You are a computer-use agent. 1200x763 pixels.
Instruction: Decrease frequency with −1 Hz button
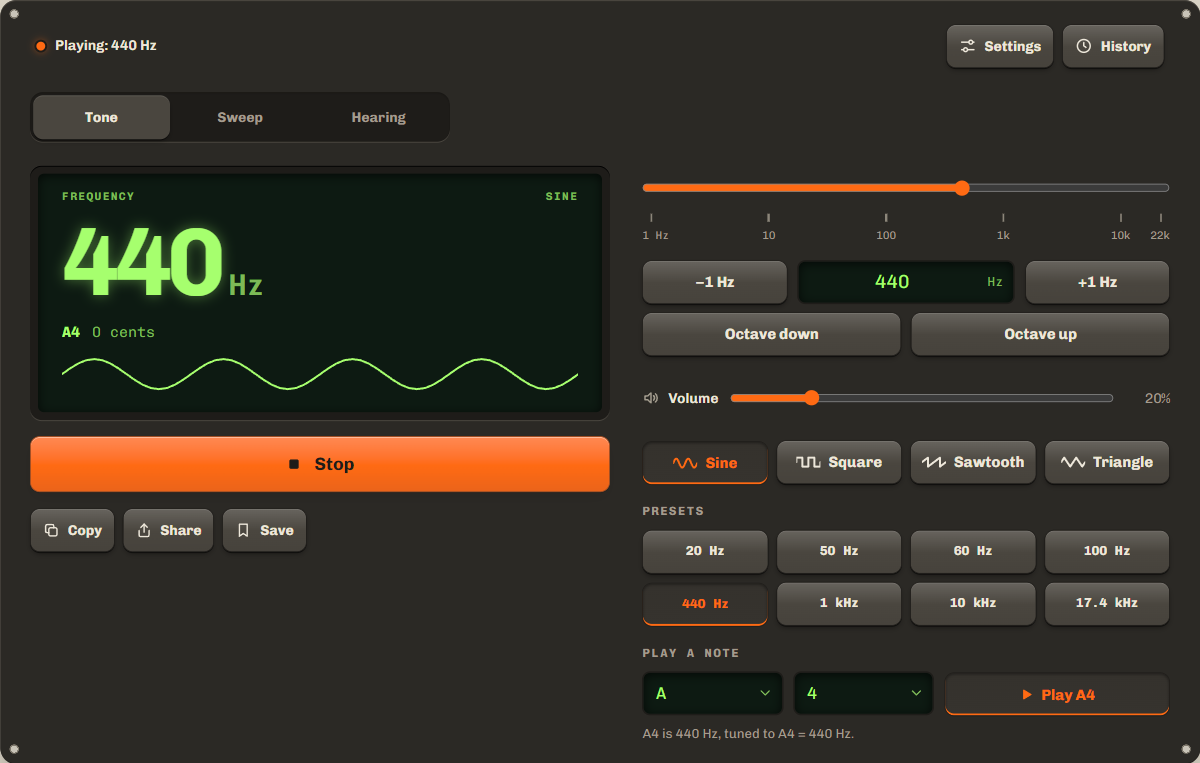click(715, 282)
